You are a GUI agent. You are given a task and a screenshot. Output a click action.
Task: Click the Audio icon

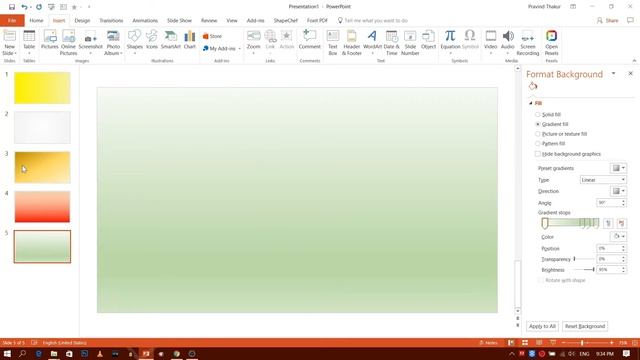[x=508, y=42]
